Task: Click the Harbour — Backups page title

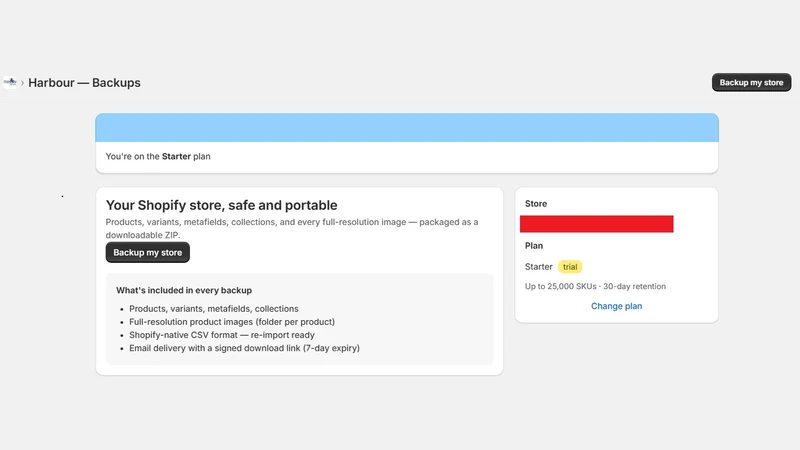Action: (84, 83)
